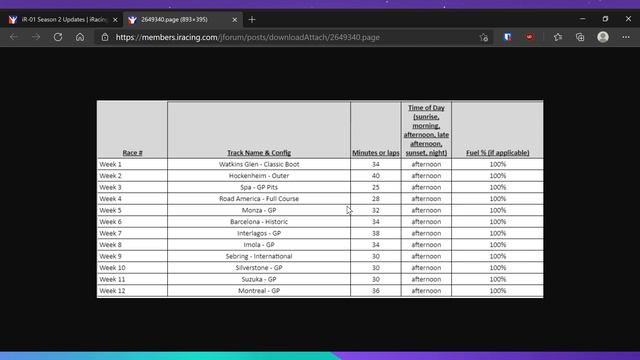Image resolution: width=640 pixels, height=360 pixels.
Task: Click the '25' minutes cell for Spa
Action: click(376, 187)
